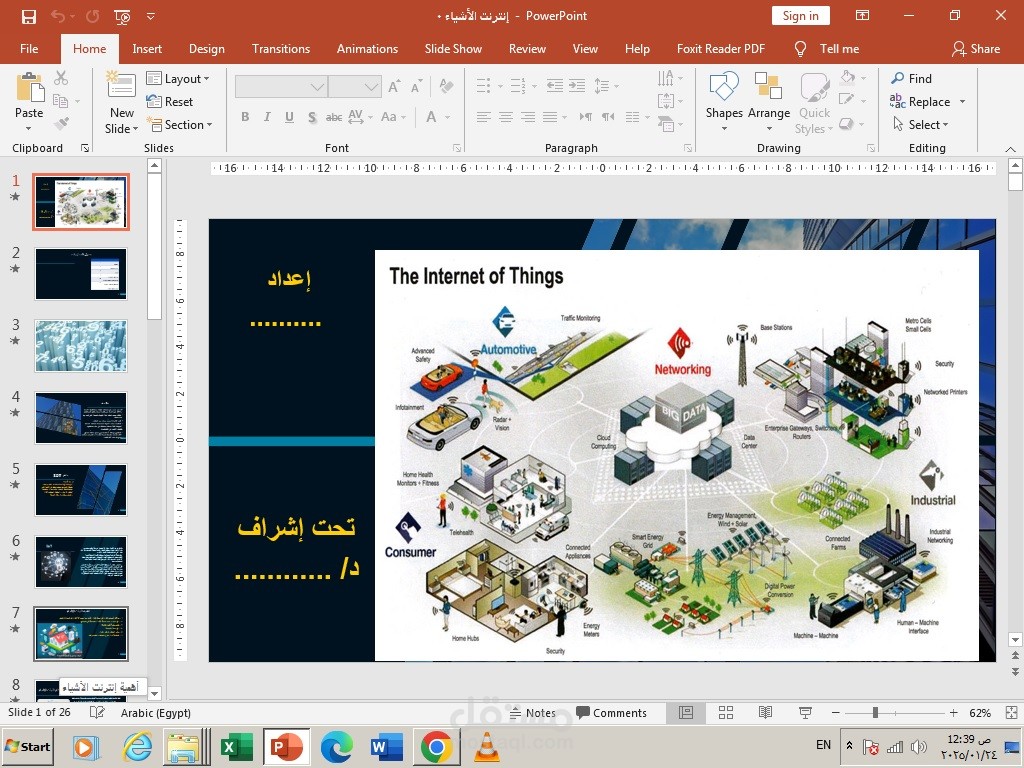Screen dimensions: 1024x768
Task: Toggle text Shadow formatting
Action: pos(312,117)
